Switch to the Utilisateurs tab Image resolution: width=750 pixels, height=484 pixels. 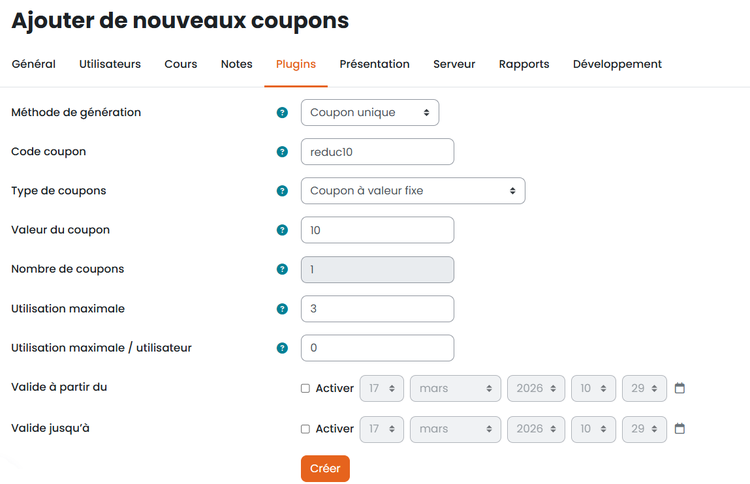coord(110,64)
